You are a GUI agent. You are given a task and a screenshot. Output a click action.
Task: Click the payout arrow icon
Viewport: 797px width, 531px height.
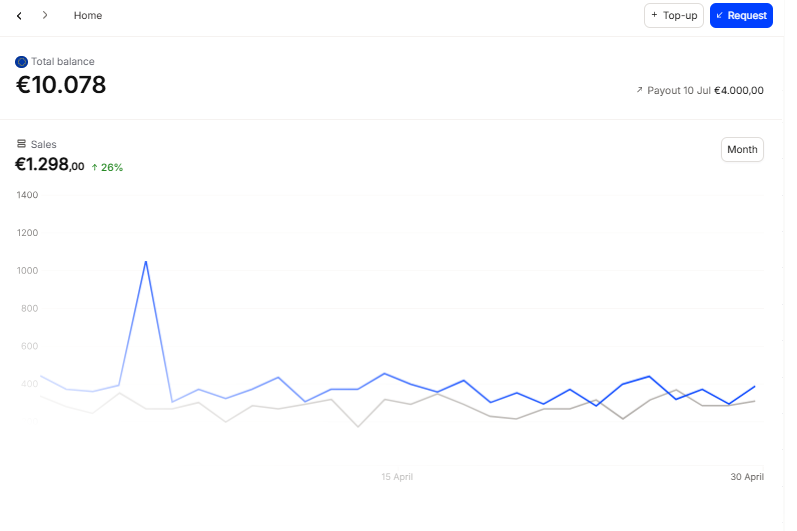[639, 90]
